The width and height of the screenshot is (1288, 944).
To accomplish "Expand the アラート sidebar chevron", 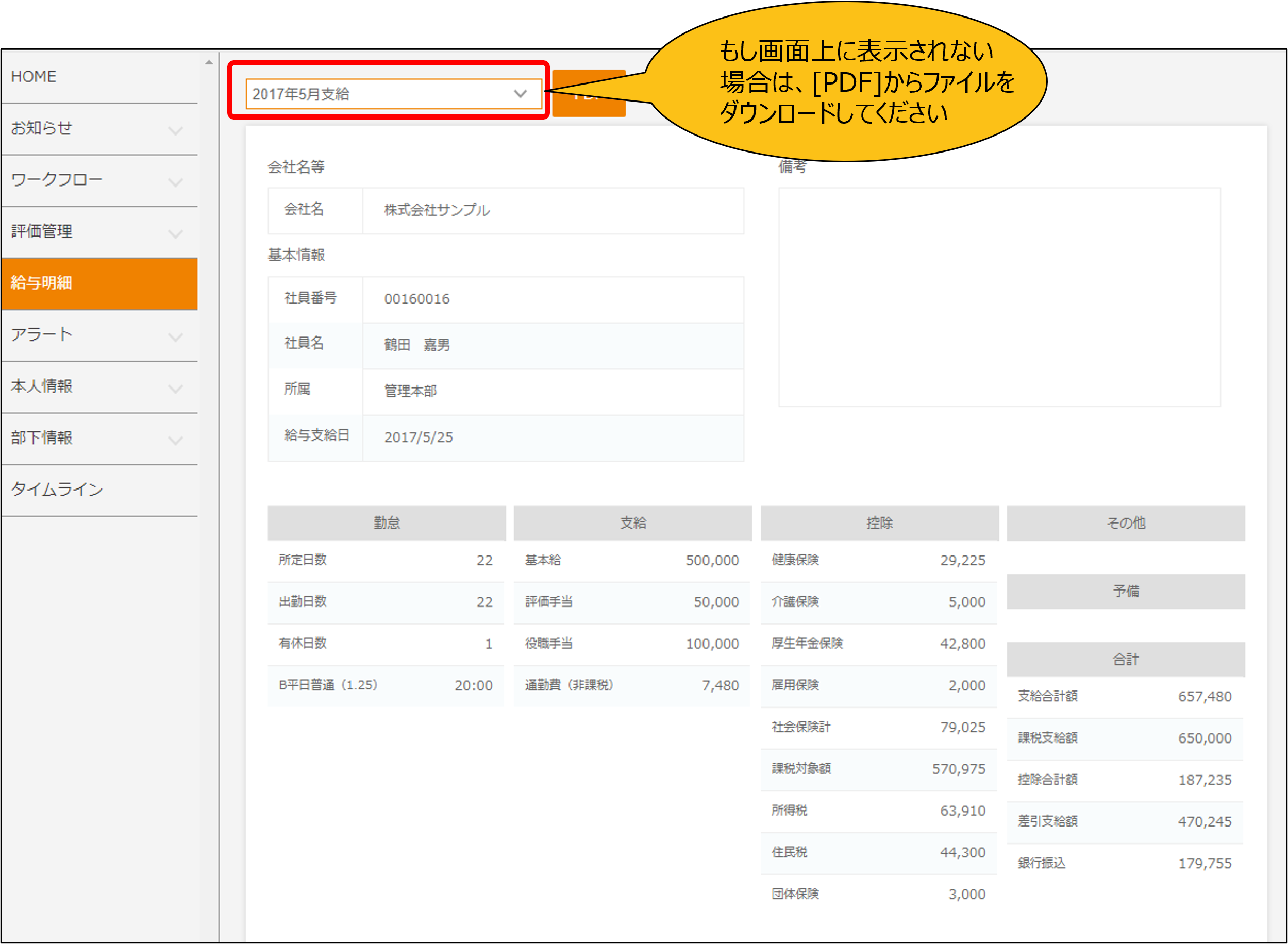I will coord(175,337).
